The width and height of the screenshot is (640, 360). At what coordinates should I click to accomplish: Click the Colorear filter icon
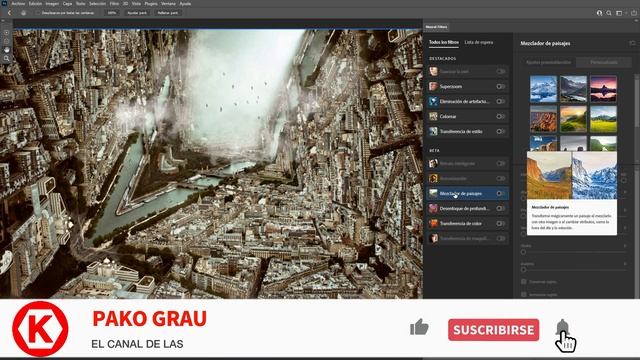[x=433, y=116]
